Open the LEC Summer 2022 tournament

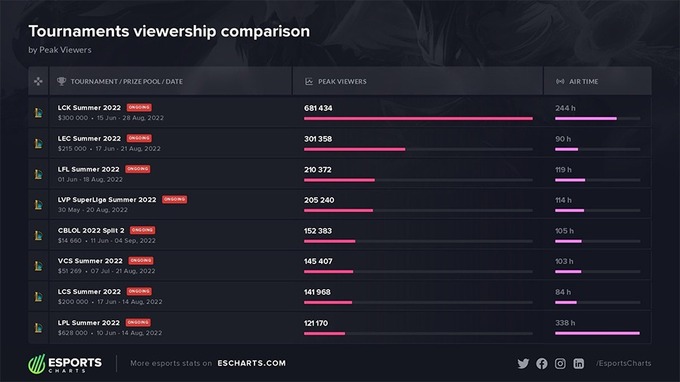[x=89, y=138]
